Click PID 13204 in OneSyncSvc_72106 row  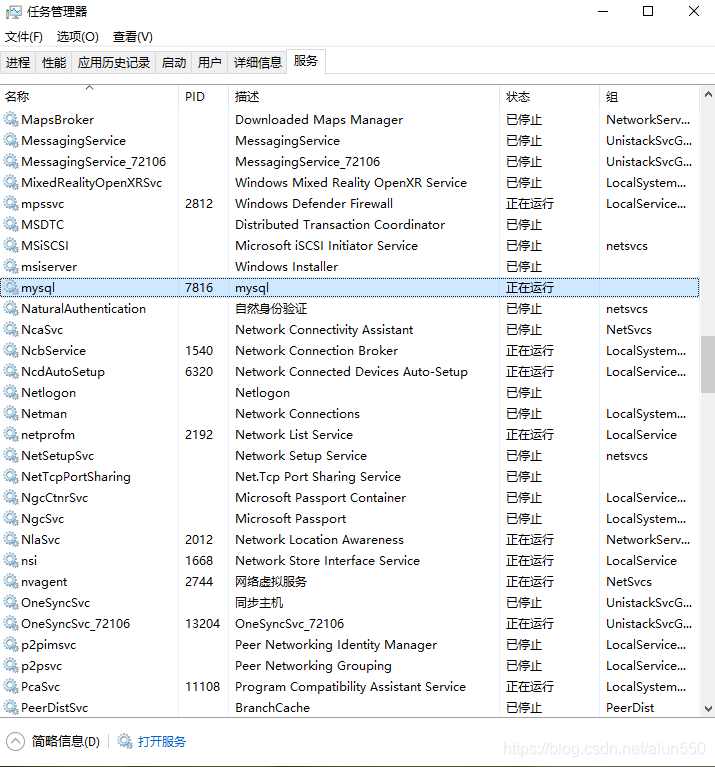point(202,624)
